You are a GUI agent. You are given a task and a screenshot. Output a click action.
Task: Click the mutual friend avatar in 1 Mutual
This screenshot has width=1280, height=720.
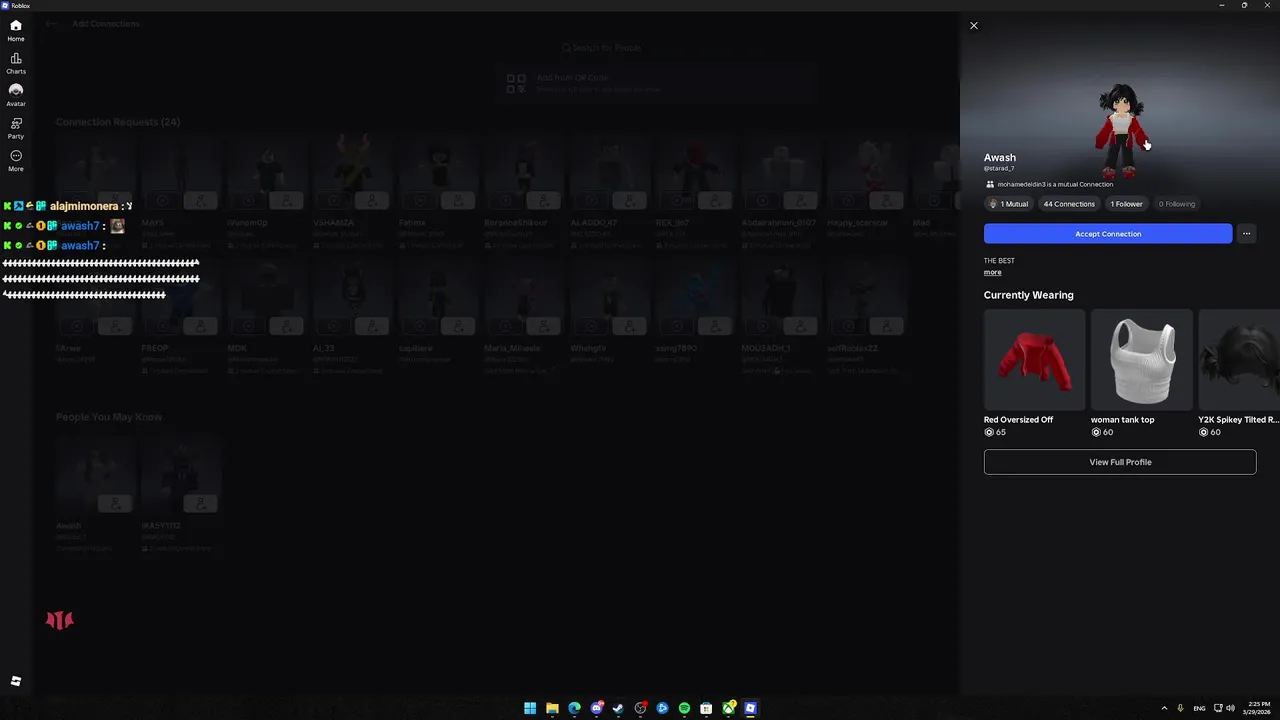point(993,204)
